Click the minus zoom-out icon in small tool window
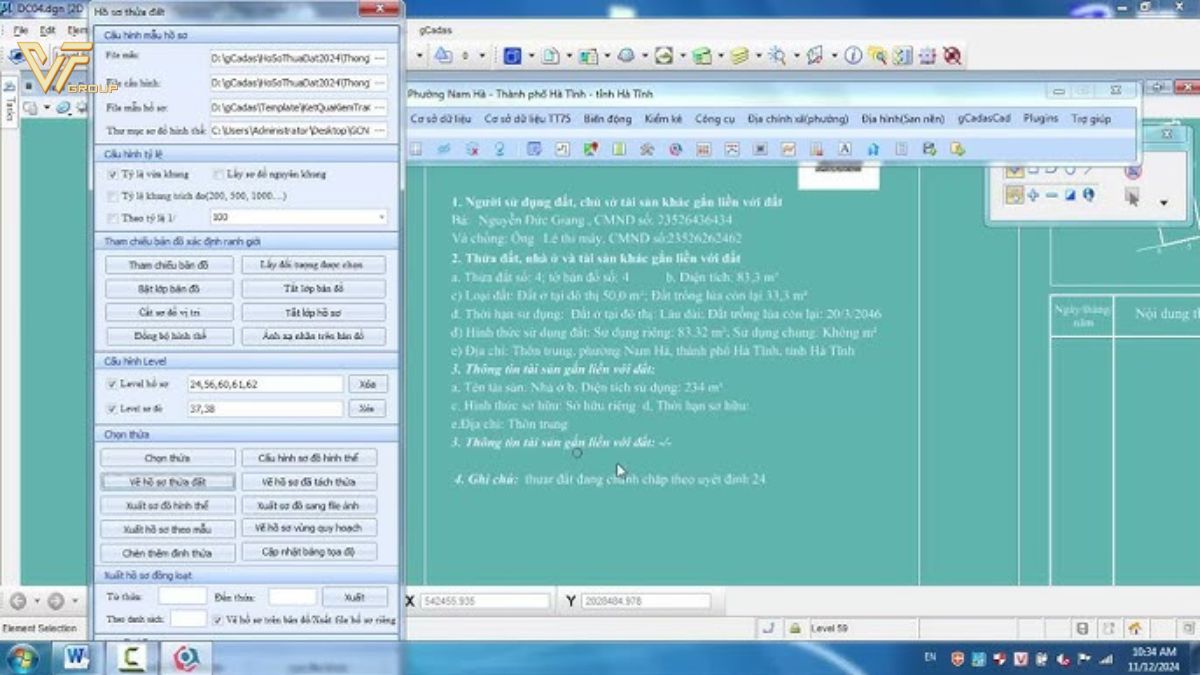1200x675 pixels. tap(1052, 194)
